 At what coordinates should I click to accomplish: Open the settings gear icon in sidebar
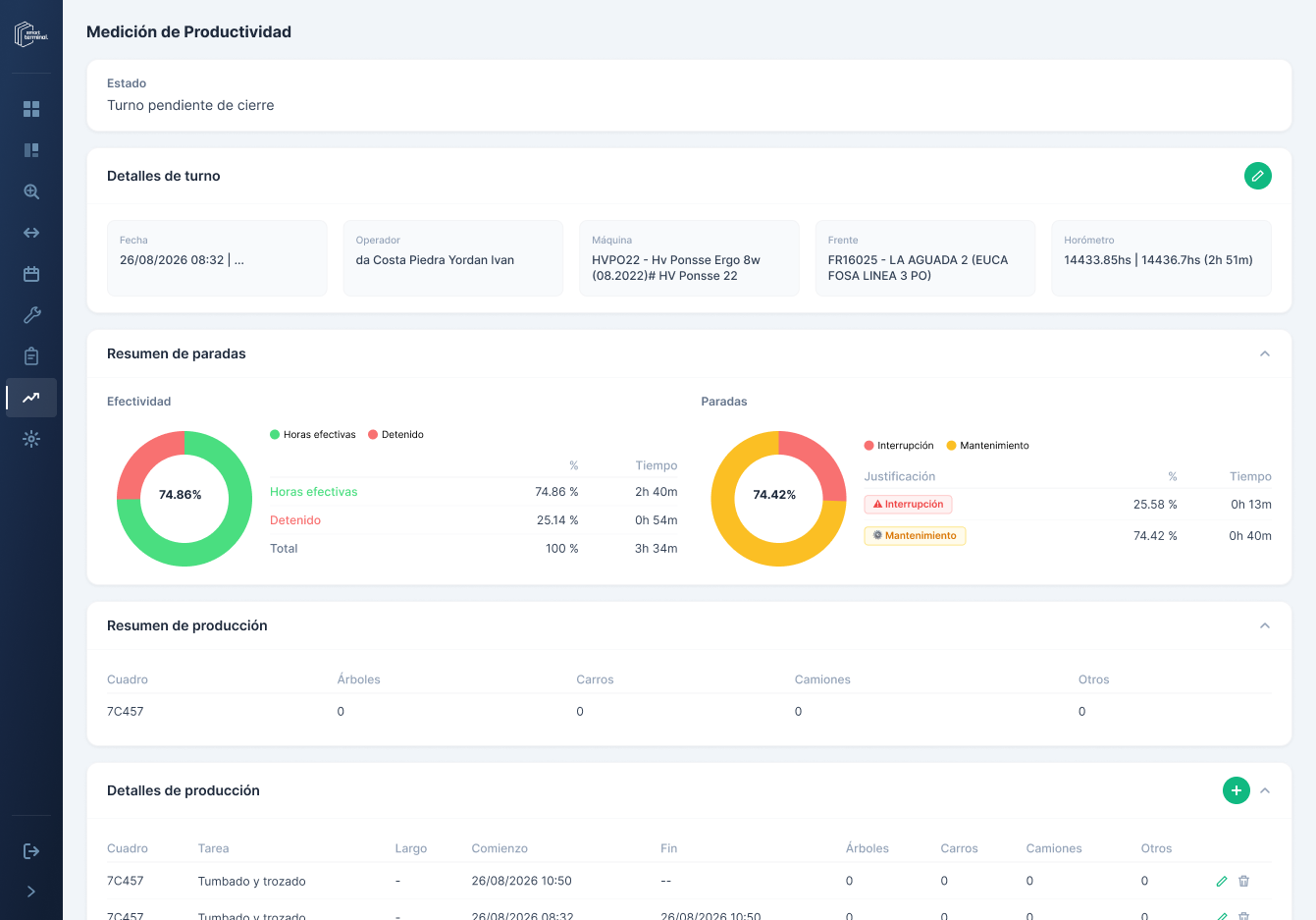point(31,439)
